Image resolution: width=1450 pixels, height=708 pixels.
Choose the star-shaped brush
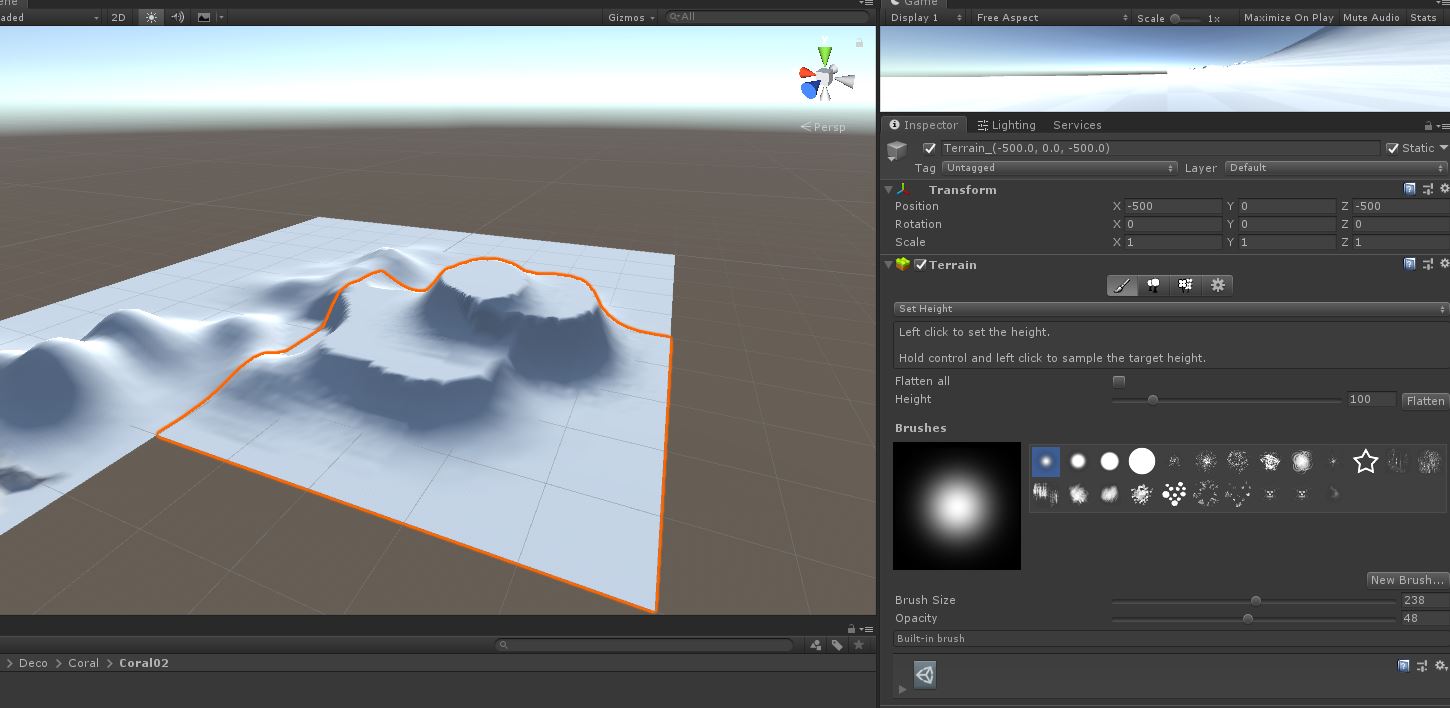pos(1365,461)
